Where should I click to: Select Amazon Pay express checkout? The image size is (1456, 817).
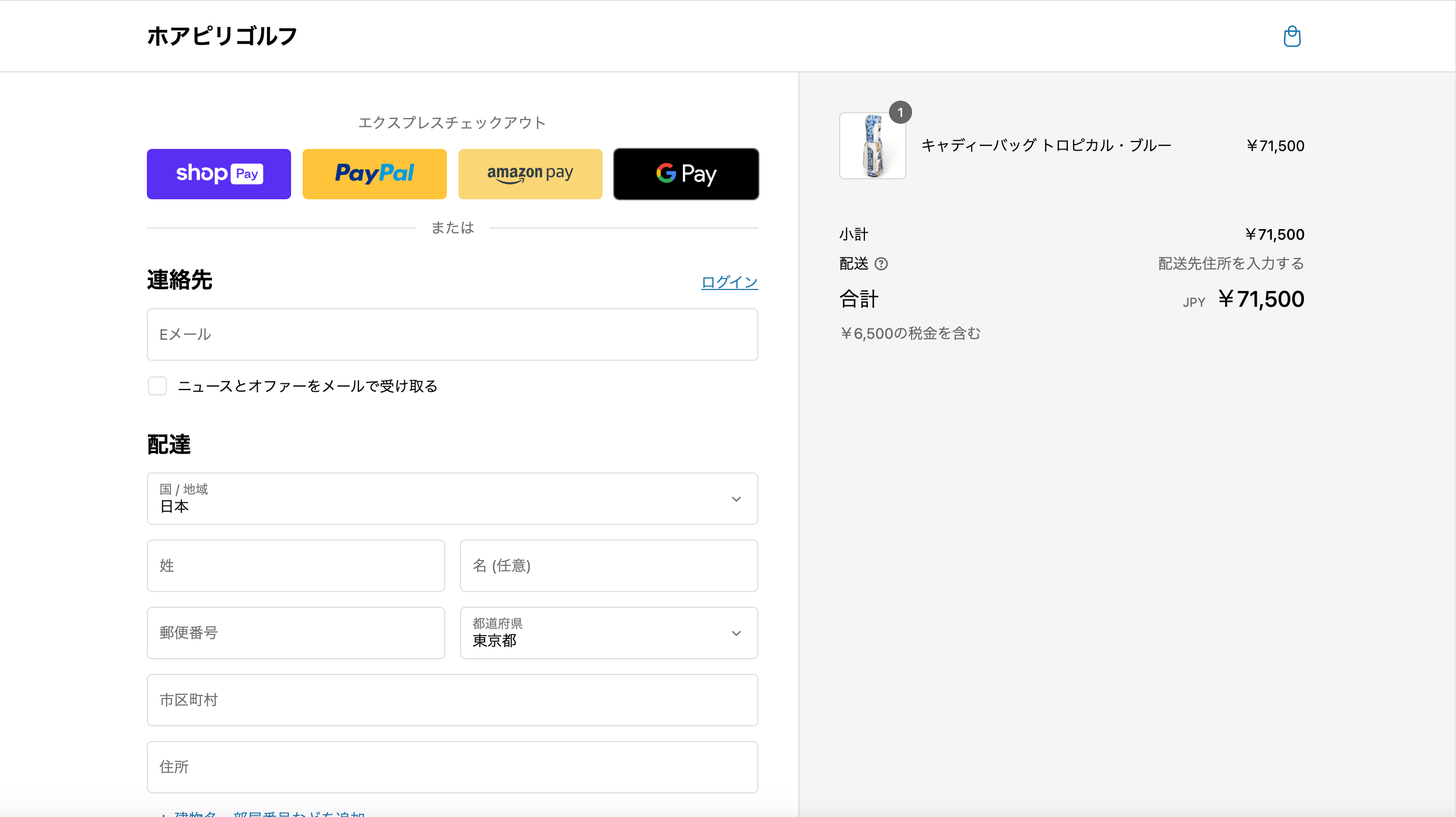point(530,174)
